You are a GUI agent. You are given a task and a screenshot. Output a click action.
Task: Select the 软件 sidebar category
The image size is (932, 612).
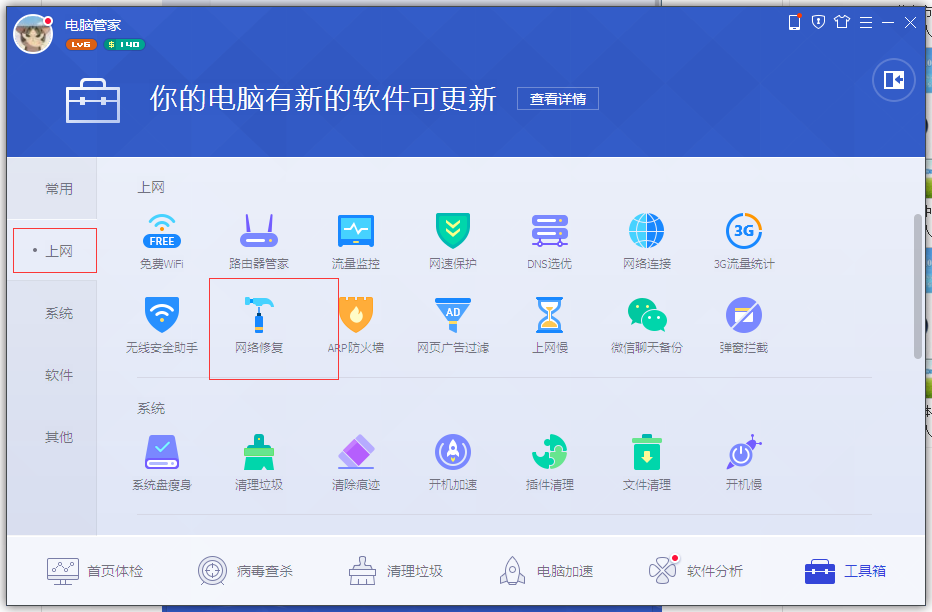(59, 375)
